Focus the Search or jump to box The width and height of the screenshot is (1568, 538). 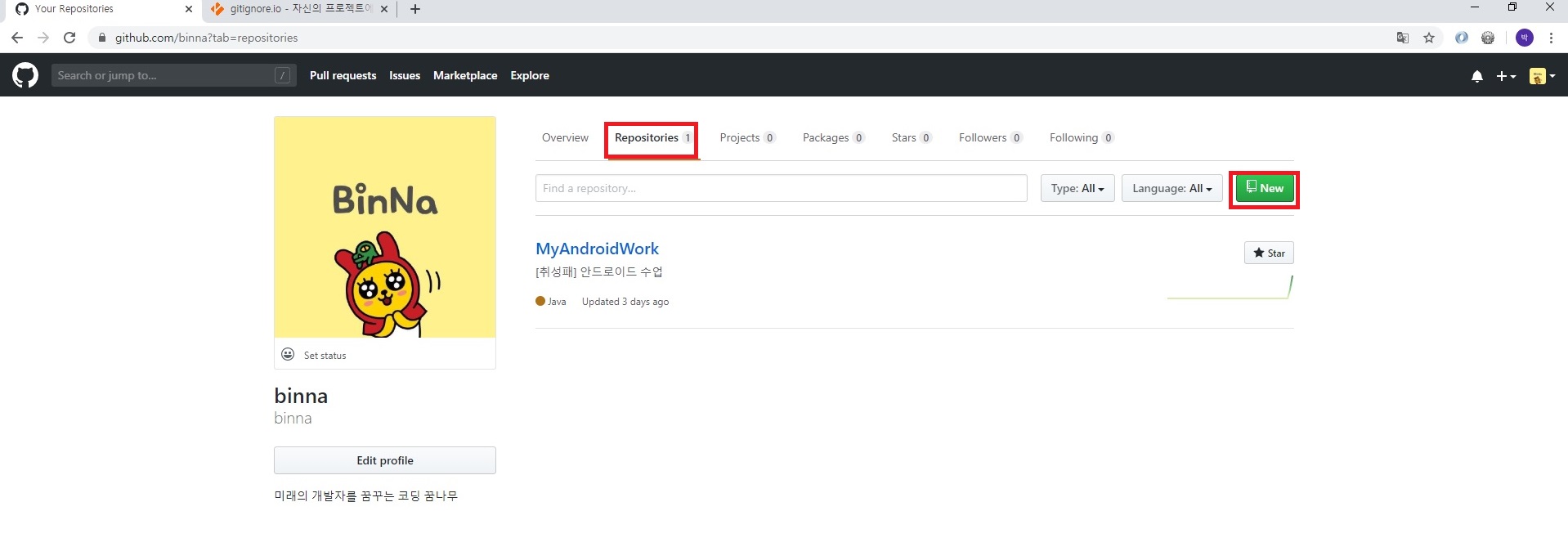point(173,75)
